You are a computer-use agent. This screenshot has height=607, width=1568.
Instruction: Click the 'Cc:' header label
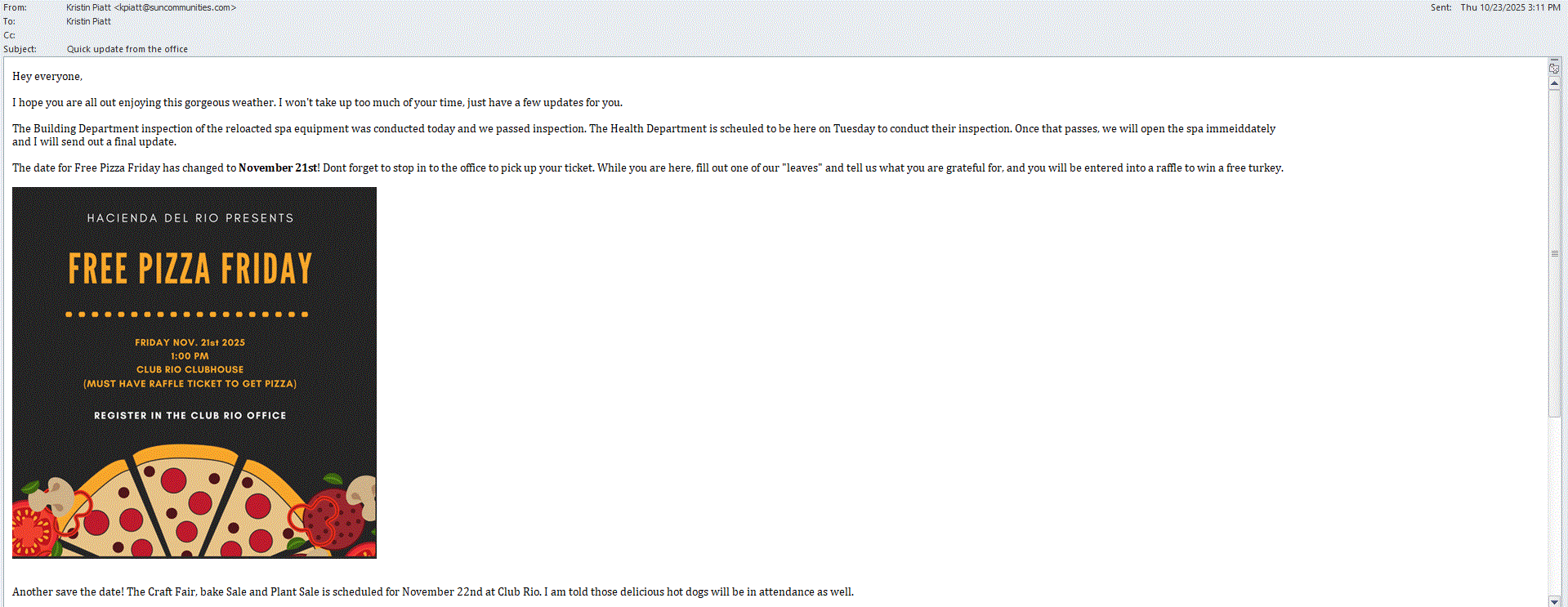click(x=10, y=35)
